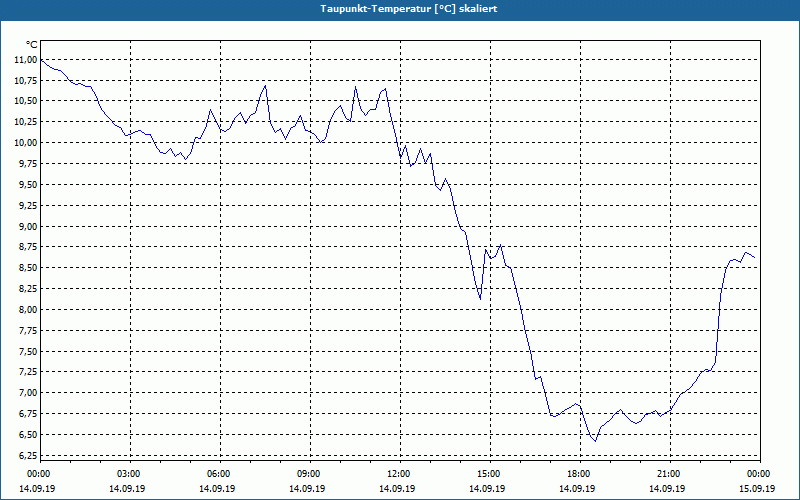
Task: Click the 10,50 y-axis label
Action: pyautogui.click(x=27, y=101)
